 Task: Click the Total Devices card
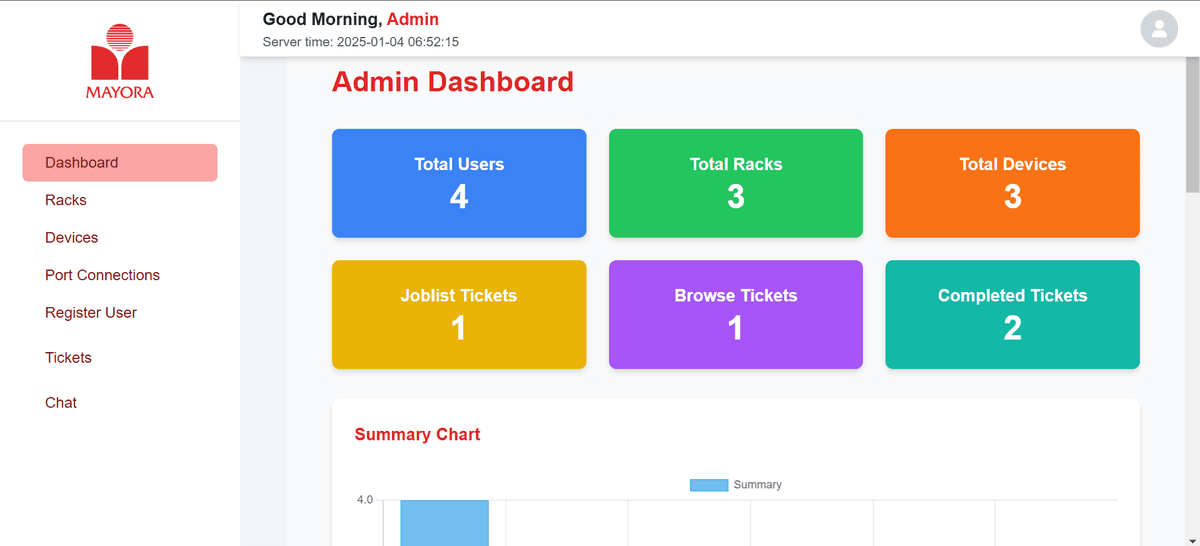tap(1012, 183)
